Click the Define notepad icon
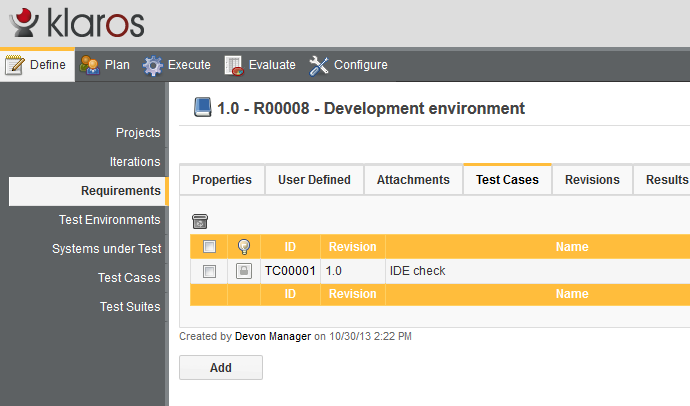This screenshot has width=690, height=406. click(x=15, y=65)
